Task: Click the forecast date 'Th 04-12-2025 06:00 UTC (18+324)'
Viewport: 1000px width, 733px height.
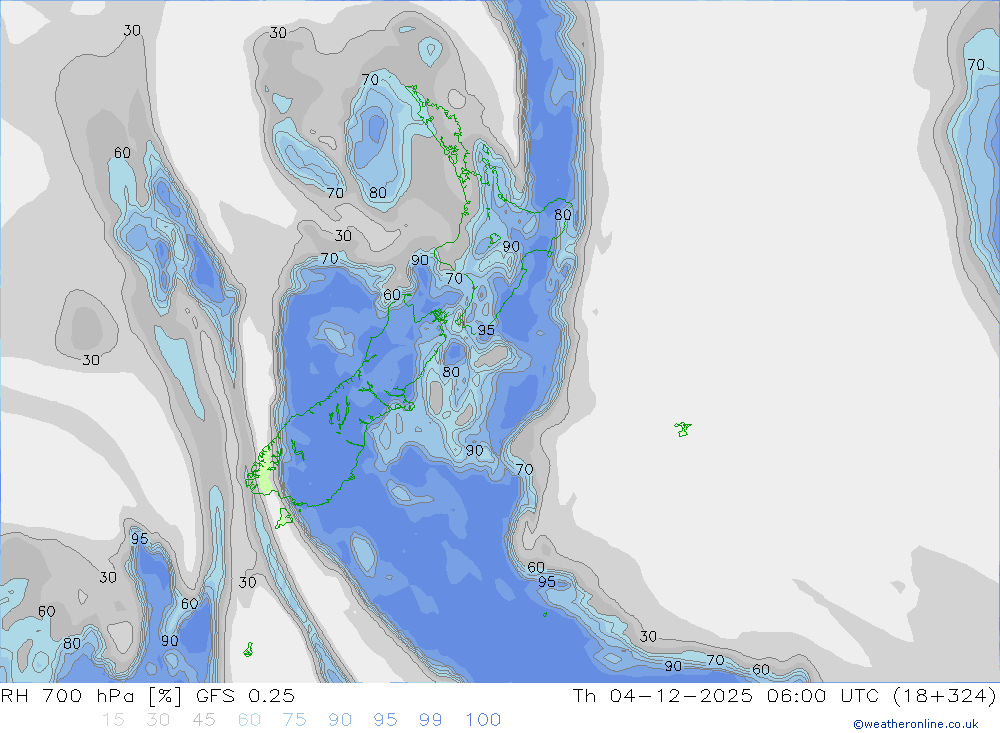Action: pyautogui.click(x=784, y=695)
